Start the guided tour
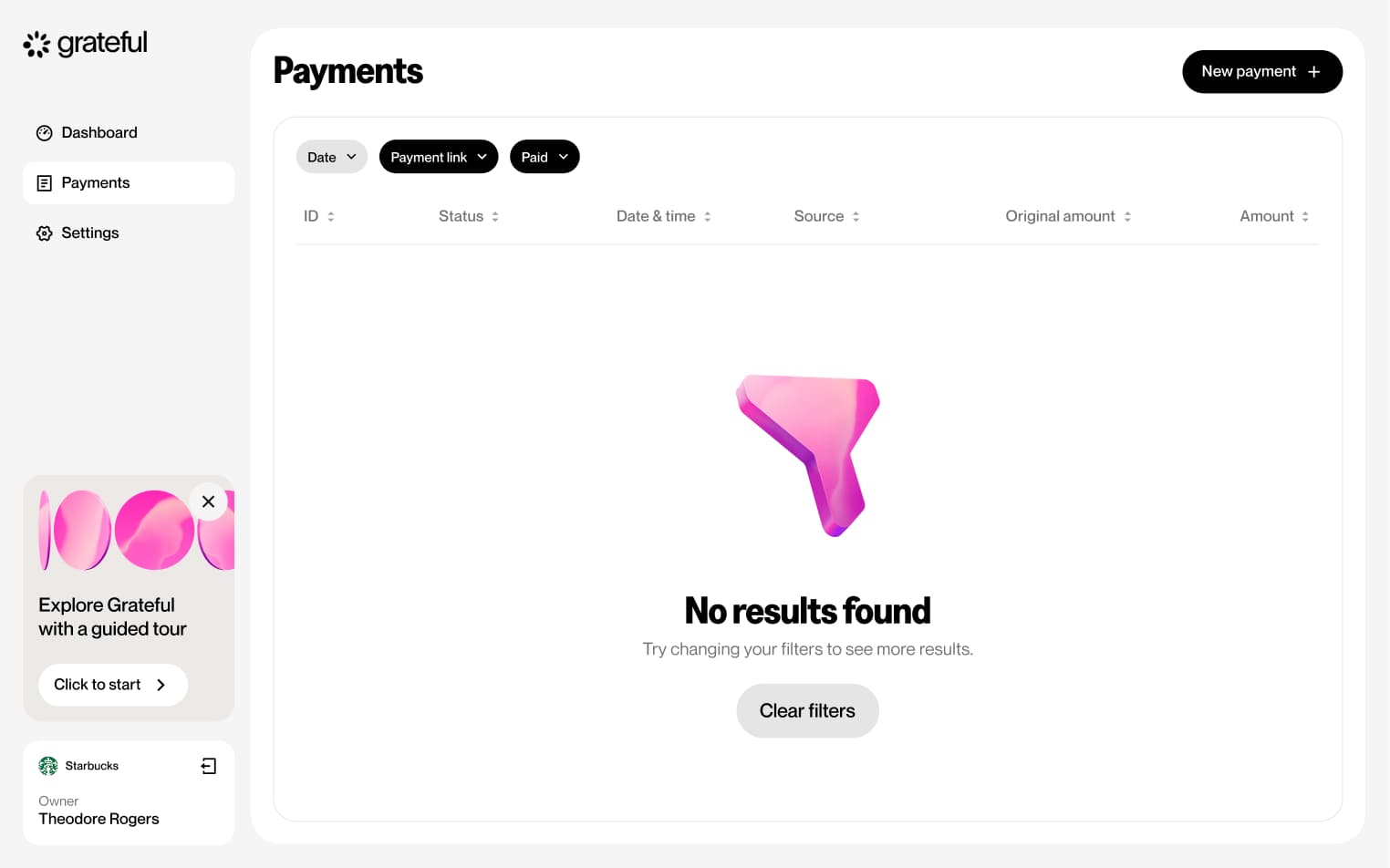 (112, 685)
